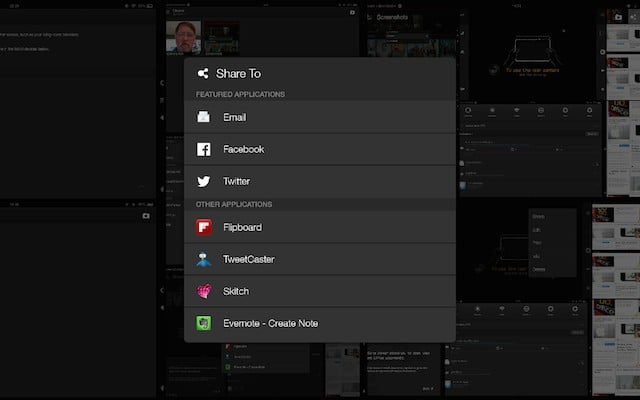Choose Evernote - Create Note option
640x400 pixels.
[320, 324]
